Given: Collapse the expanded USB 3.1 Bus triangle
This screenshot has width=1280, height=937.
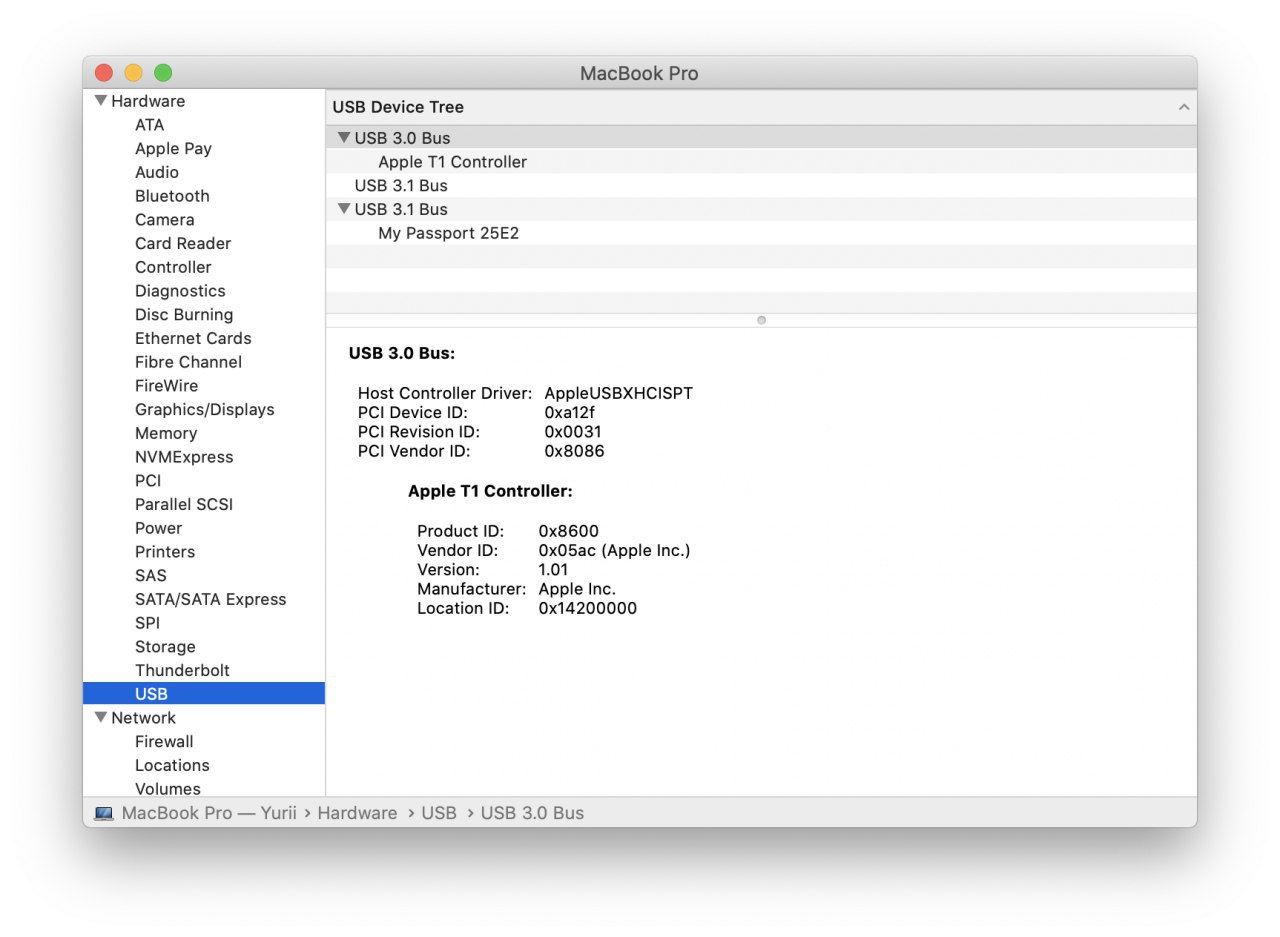Looking at the screenshot, I should click(x=344, y=209).
